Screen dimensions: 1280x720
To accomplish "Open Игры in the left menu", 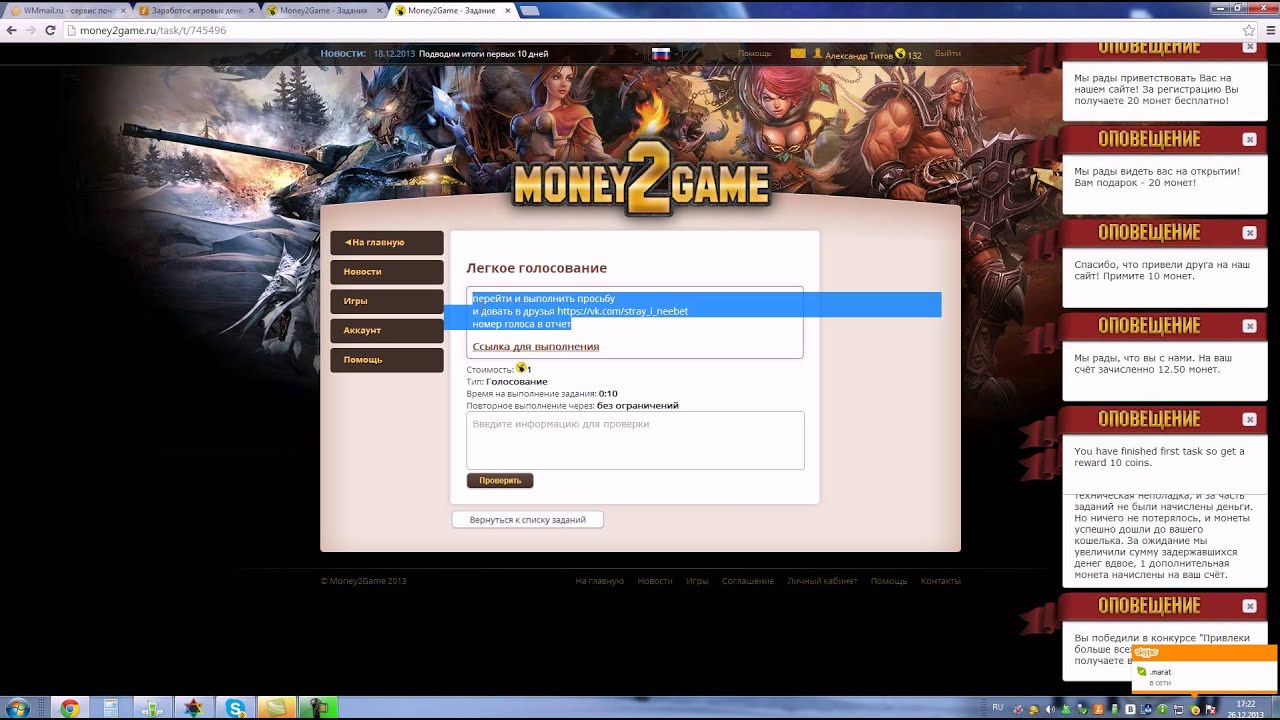I will 387,301.
